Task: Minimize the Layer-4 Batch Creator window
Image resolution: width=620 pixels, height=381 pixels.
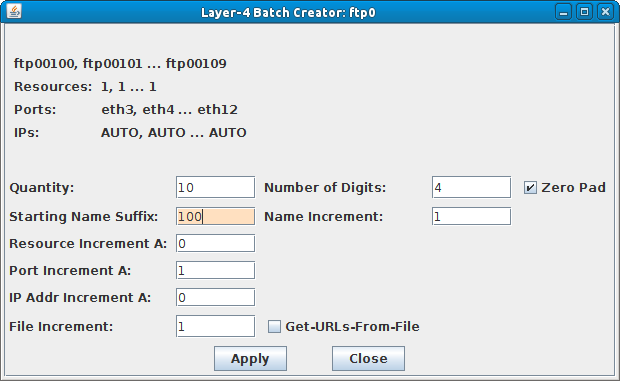Action: 563,12
